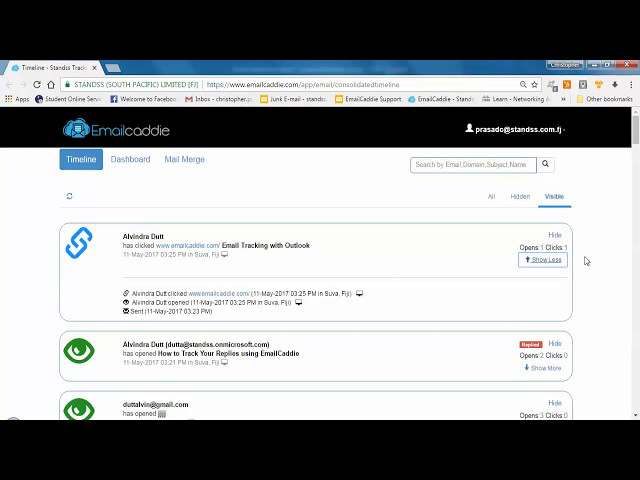Screen dimensions: 640x480
Task: Click the green eye icon for the Track Your Replies email
Action: click(79, 351)
